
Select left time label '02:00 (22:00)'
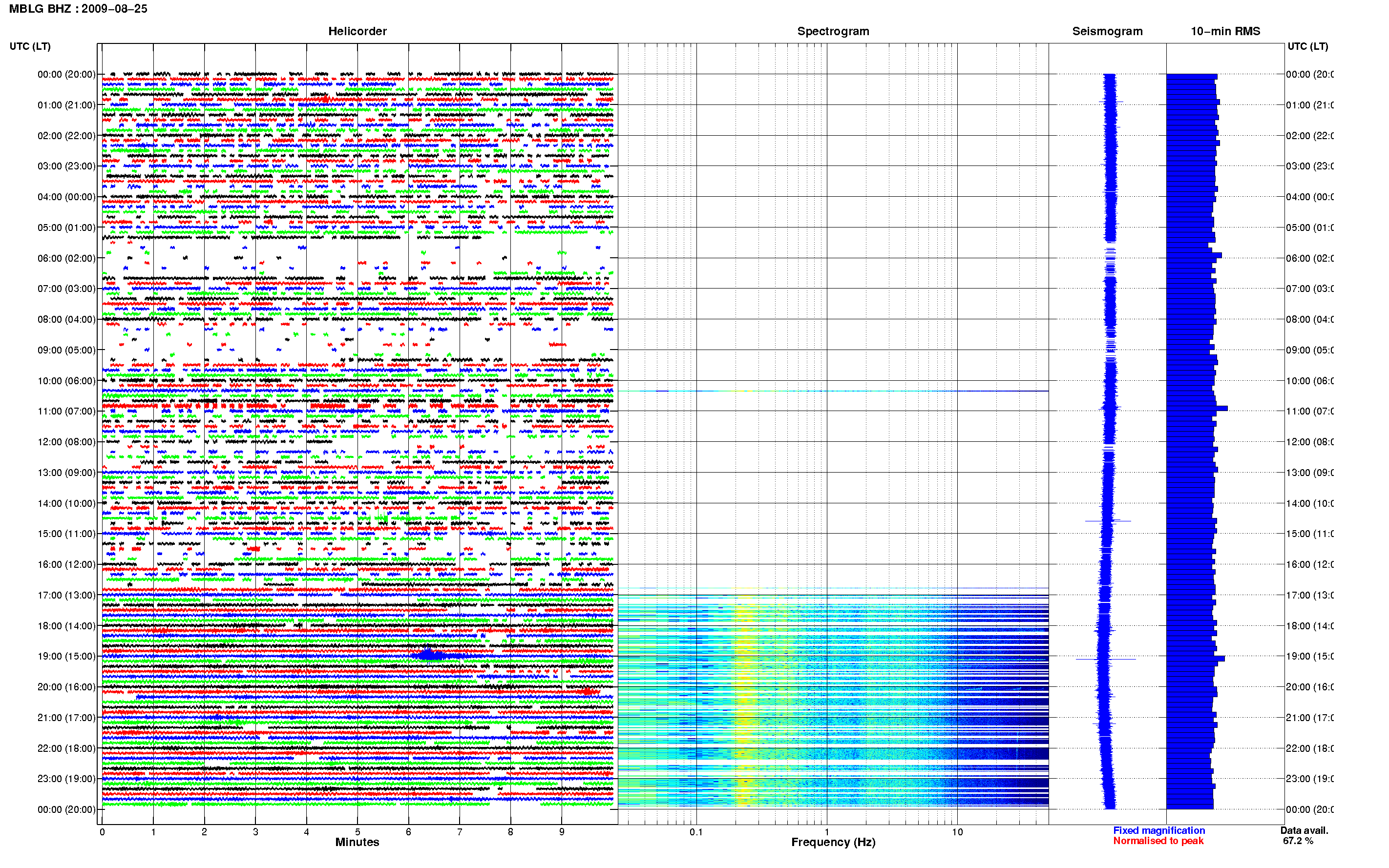coord(66,136)
